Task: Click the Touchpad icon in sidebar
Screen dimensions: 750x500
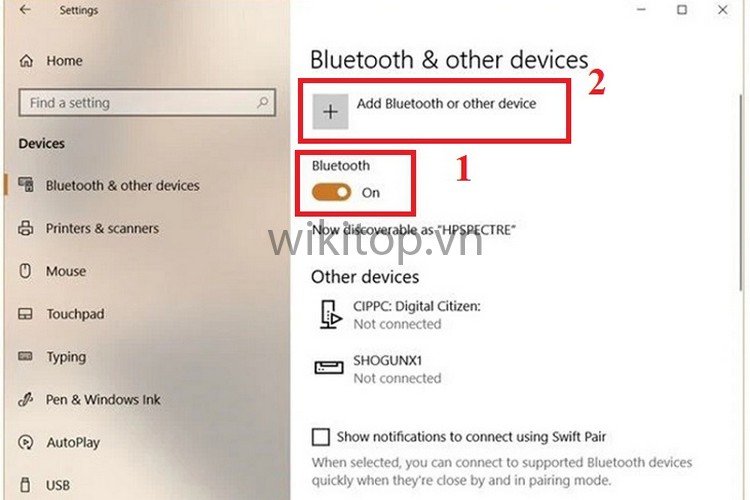Action: (x=25, y=314)
